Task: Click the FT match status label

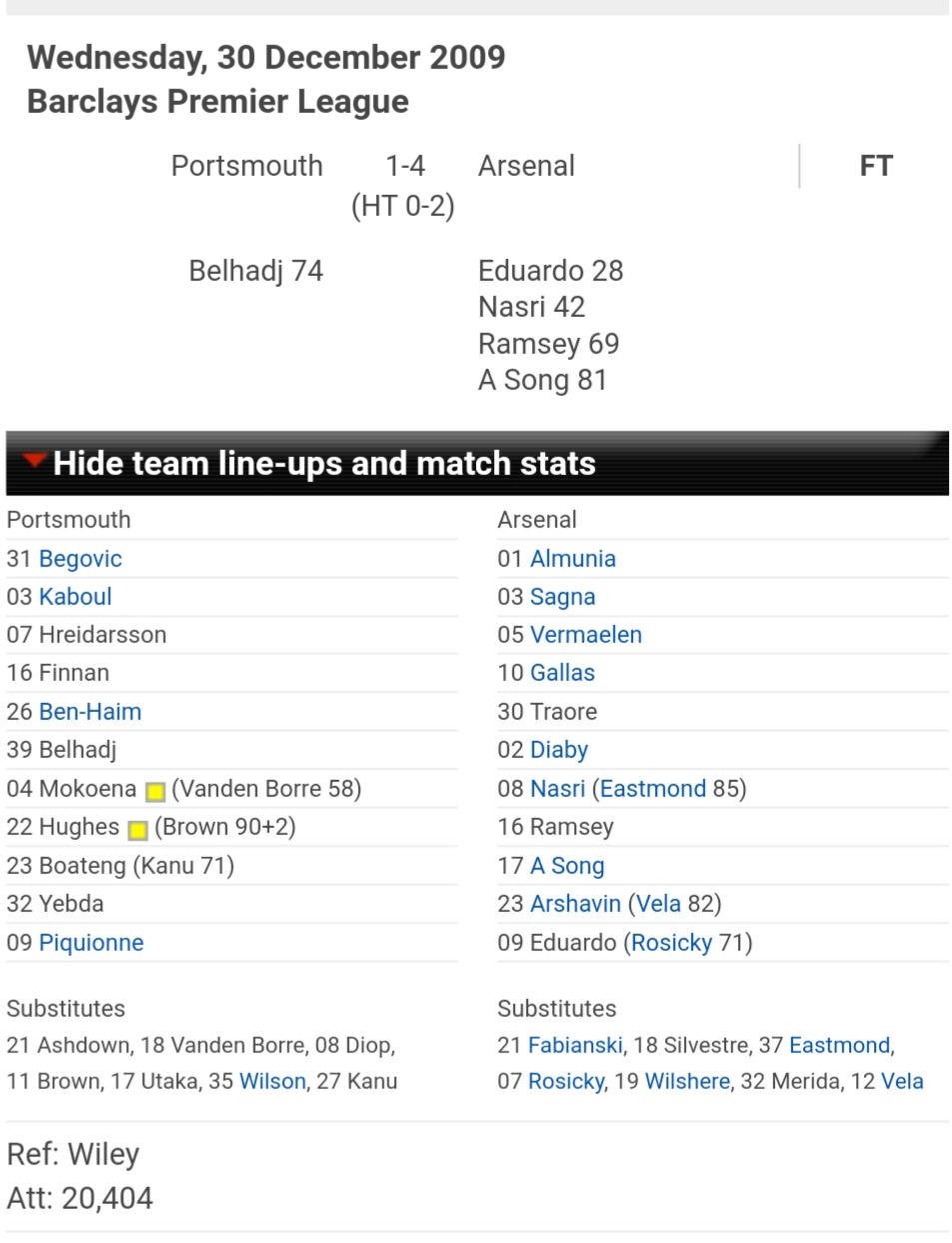Action: [875, 166]
